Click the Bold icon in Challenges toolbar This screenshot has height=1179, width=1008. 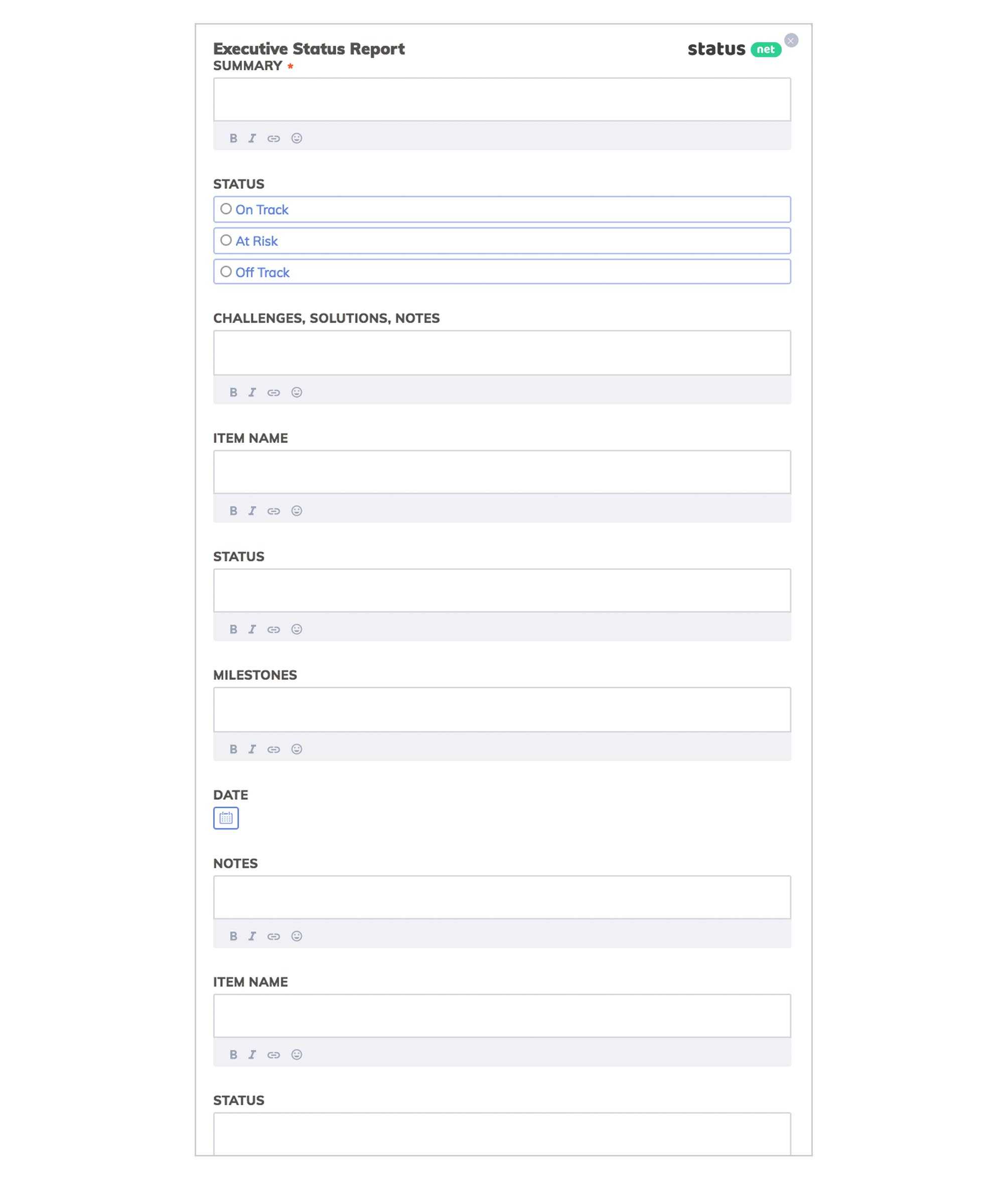click(x=233, y=391)
